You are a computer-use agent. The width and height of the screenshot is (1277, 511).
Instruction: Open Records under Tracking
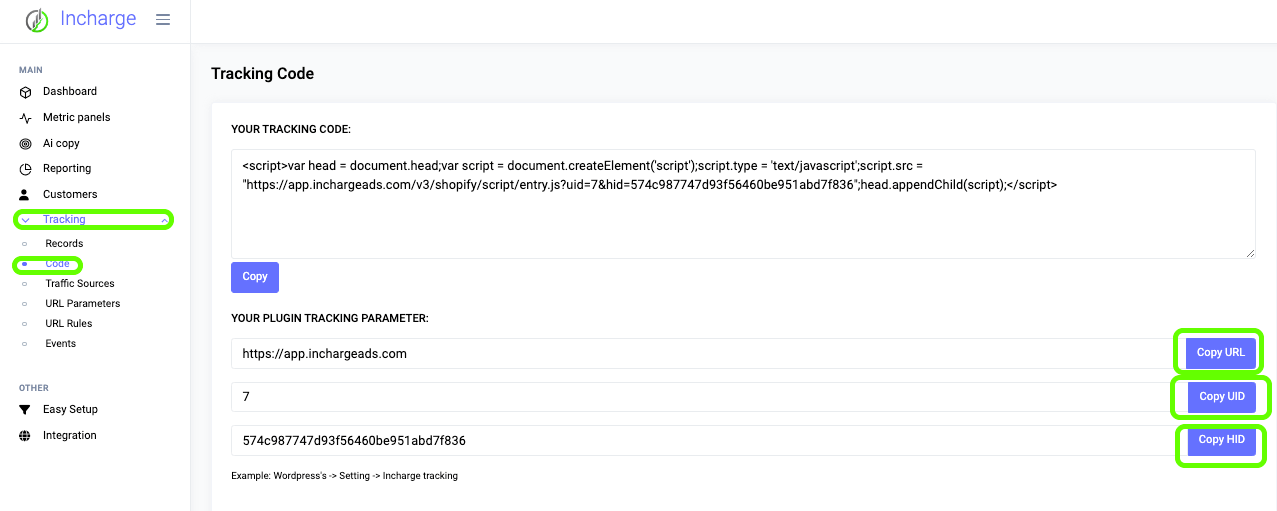[64, 244]
